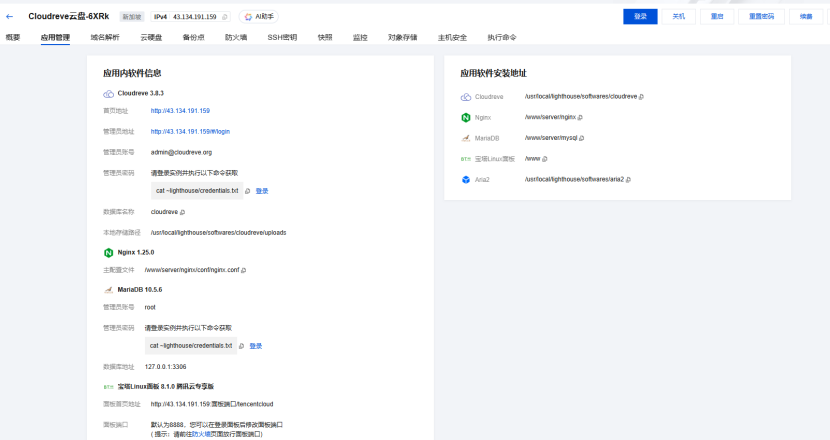The image size is (830, 440).
Task: Click the 关机 shutdown button
Action: tap(679, 16)
